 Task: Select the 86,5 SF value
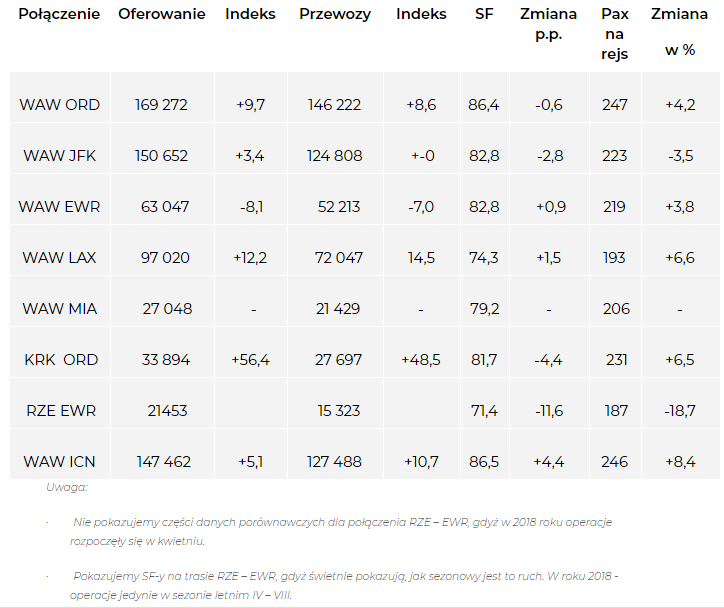point(484,462)
